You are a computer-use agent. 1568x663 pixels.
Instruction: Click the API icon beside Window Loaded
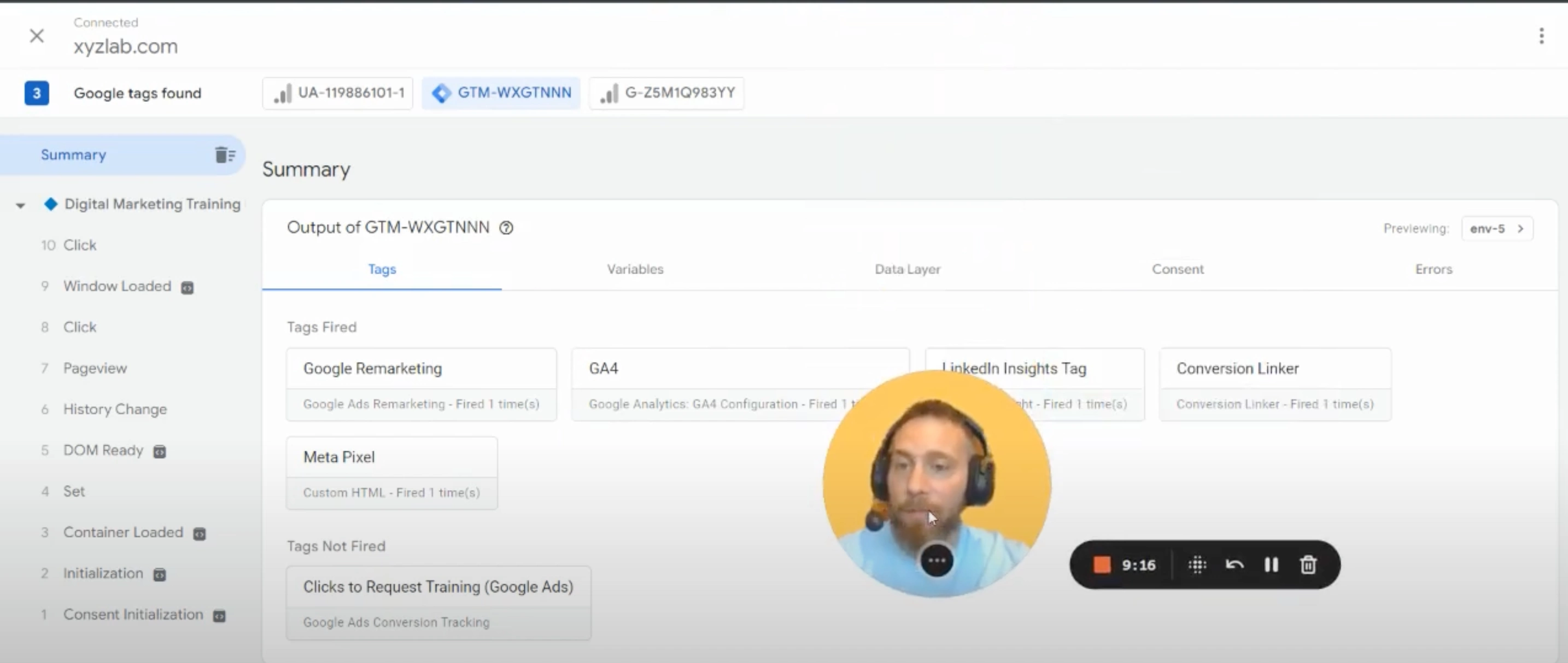tap(188, 287)
